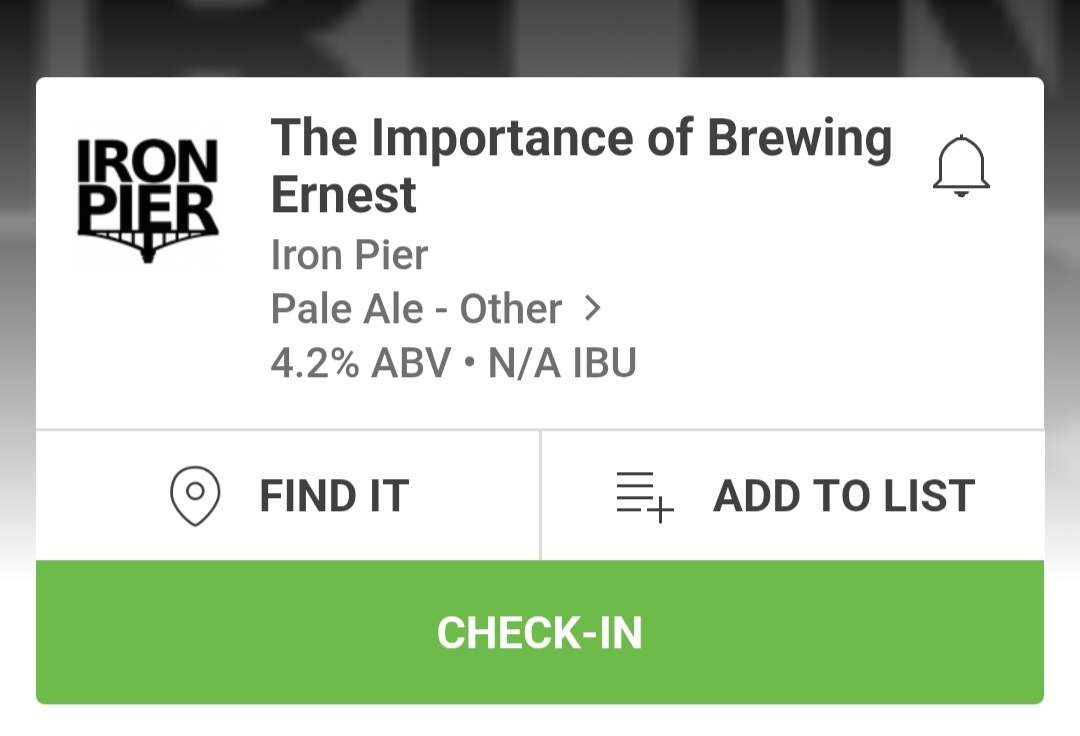Image resolution: width=1080 pixels, height=736 pixels.
Task: Open the Iron Pier brewery logo
Action: point(148,198)
